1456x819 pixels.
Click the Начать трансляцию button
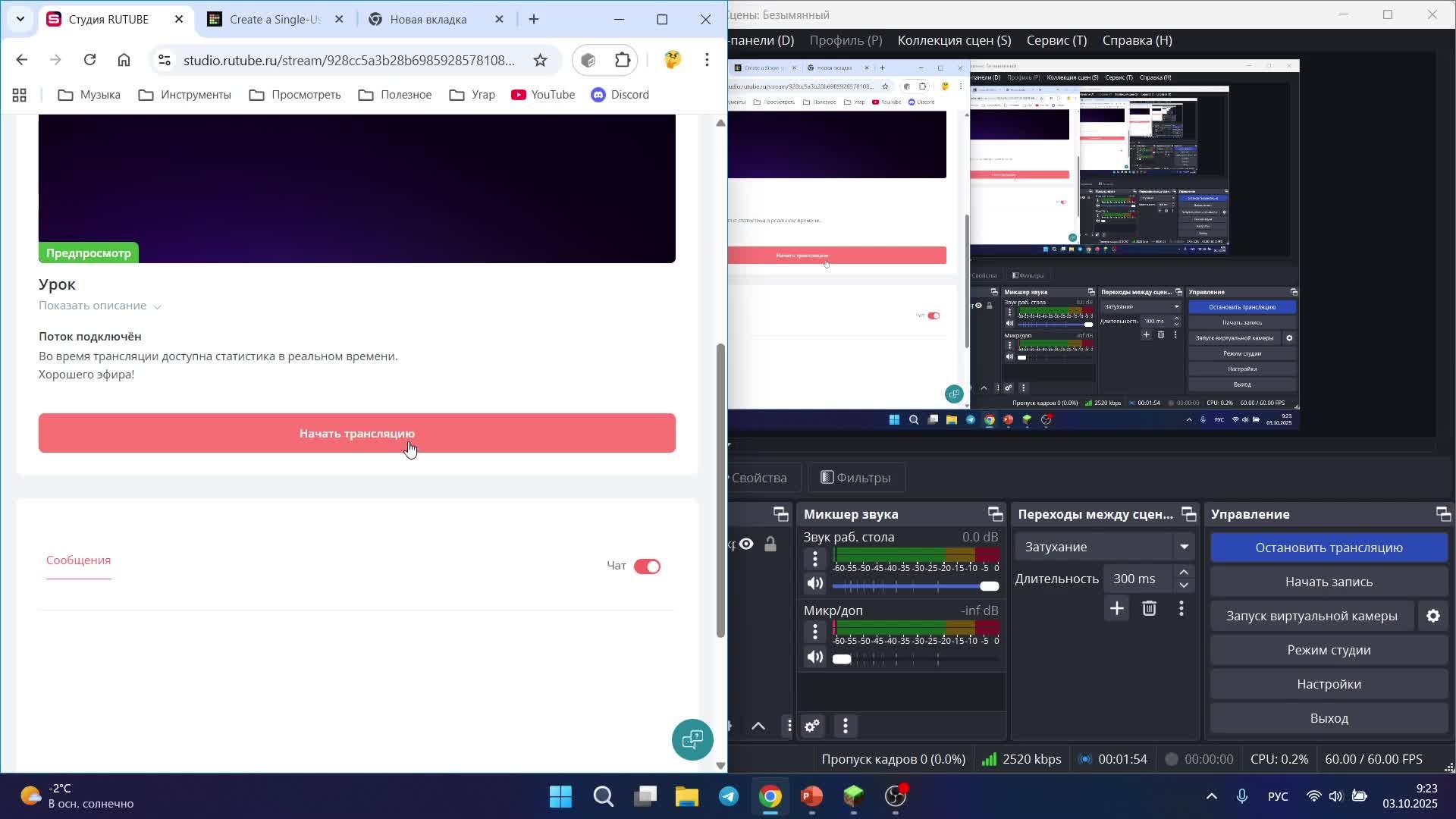pos(356,433)
